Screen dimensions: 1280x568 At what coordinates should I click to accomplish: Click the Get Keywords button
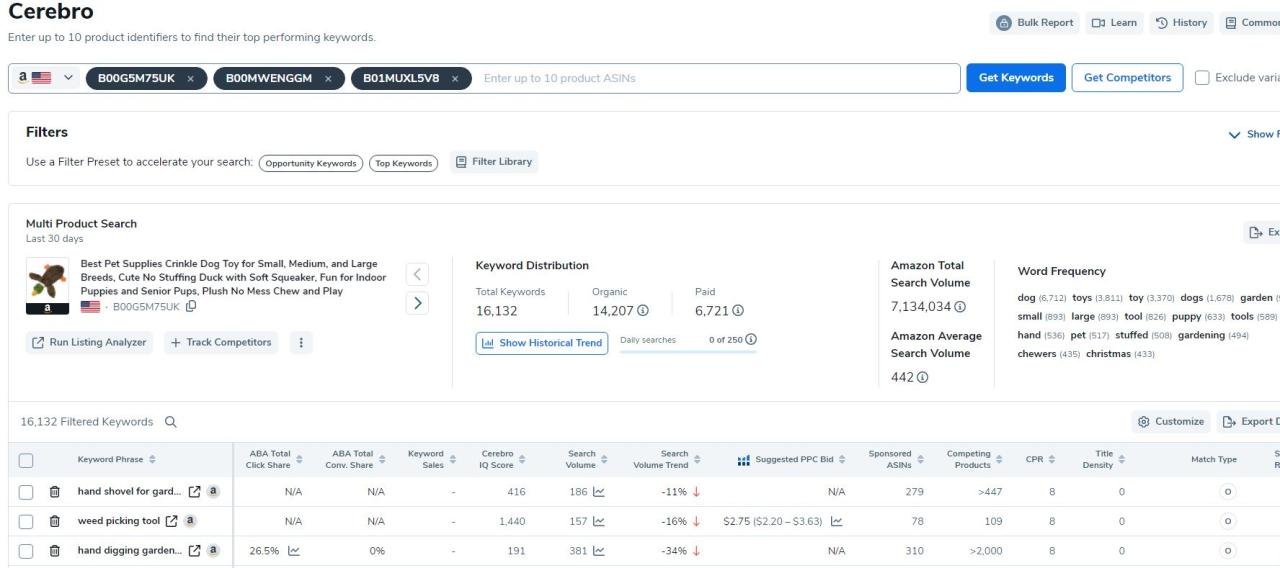point(1015,78)
